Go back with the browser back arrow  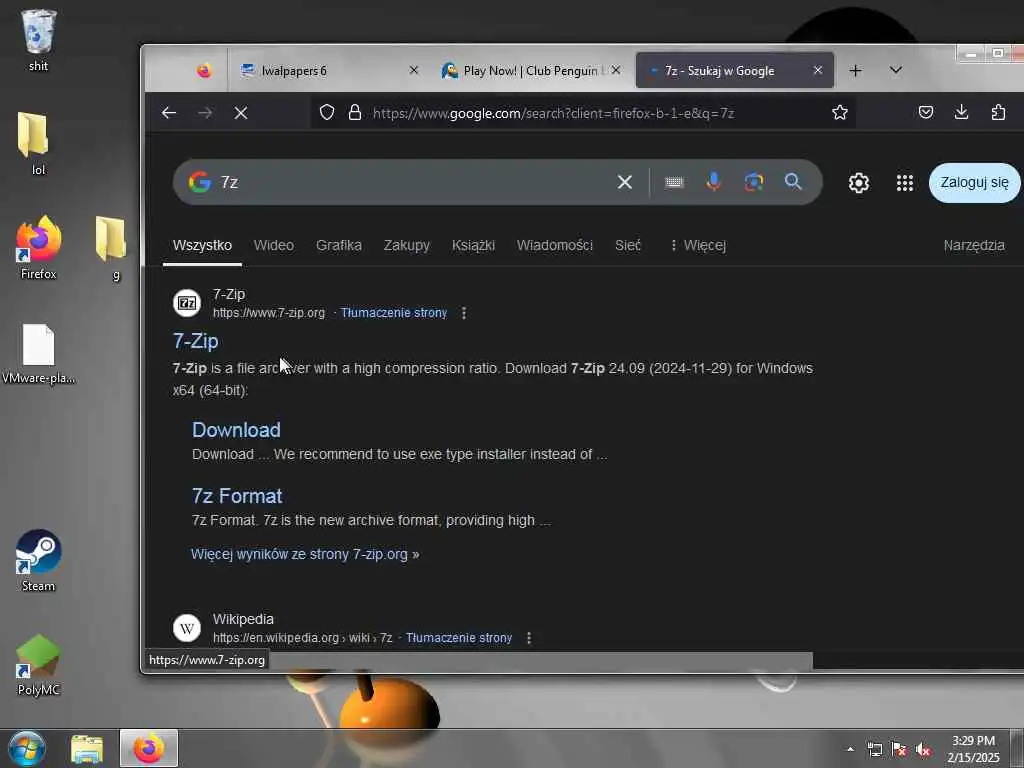pyautogui.click(x=169, y=113)
